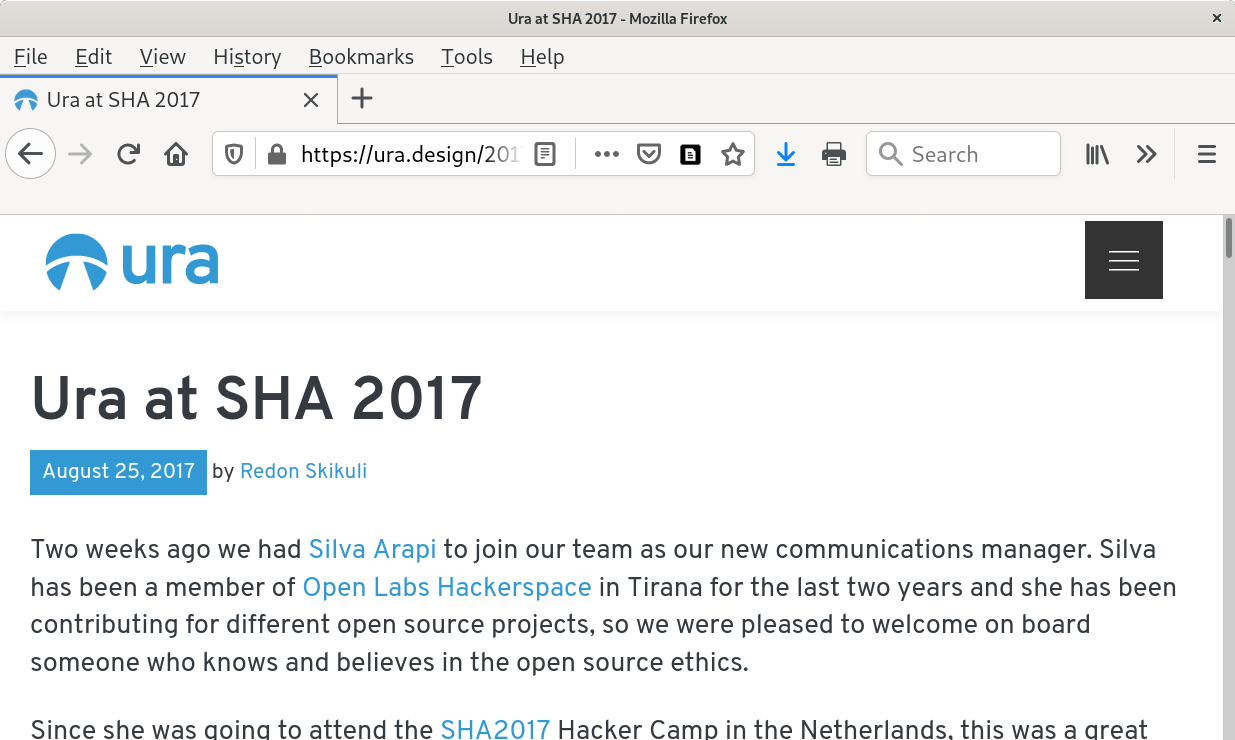Go back to the previous page
This screenshot has height=740, width=1235.
pyautogui.click(x=31, y=154)
